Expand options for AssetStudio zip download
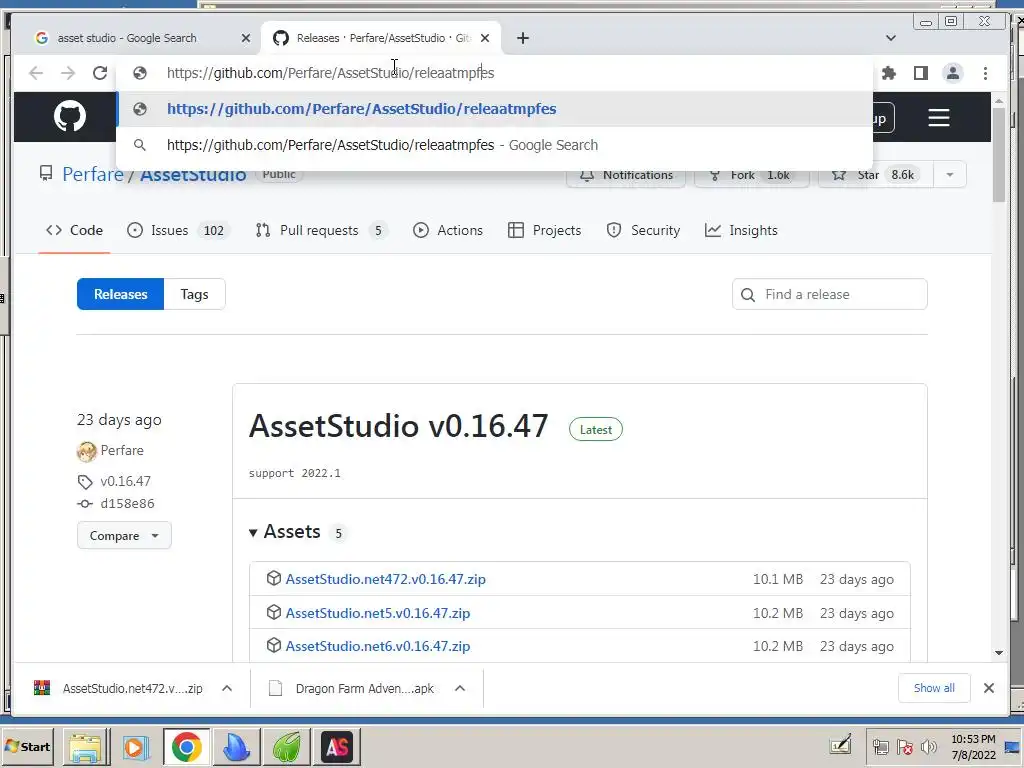Viewport: 1024px width, 768px height. click(227, 688)
